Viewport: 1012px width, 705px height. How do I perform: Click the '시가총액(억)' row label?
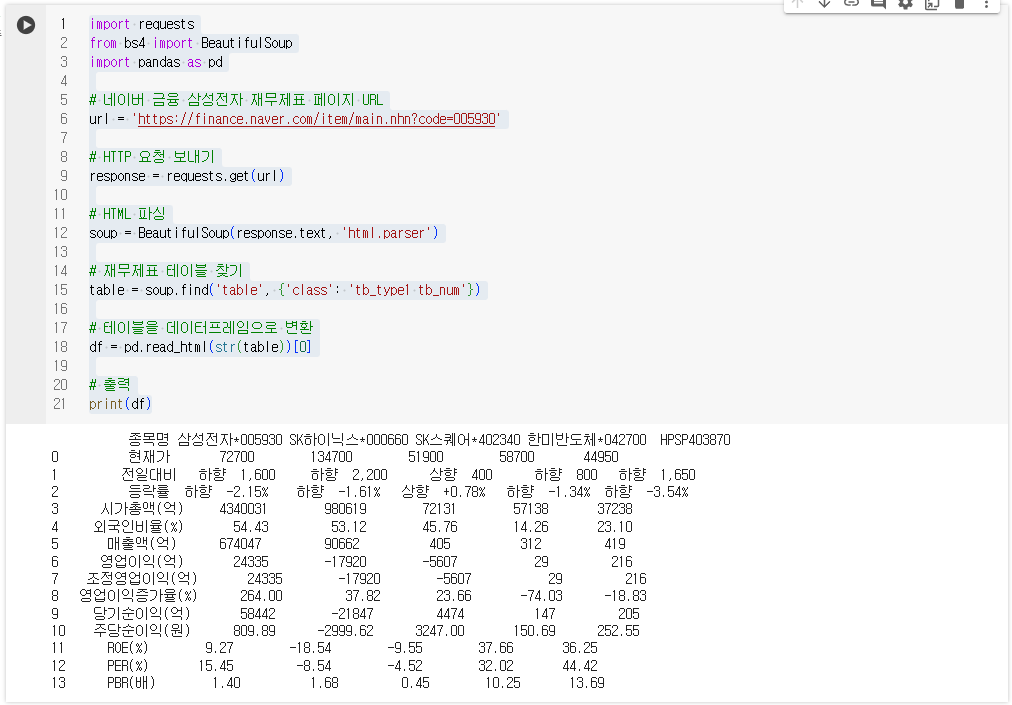(142, 509)
